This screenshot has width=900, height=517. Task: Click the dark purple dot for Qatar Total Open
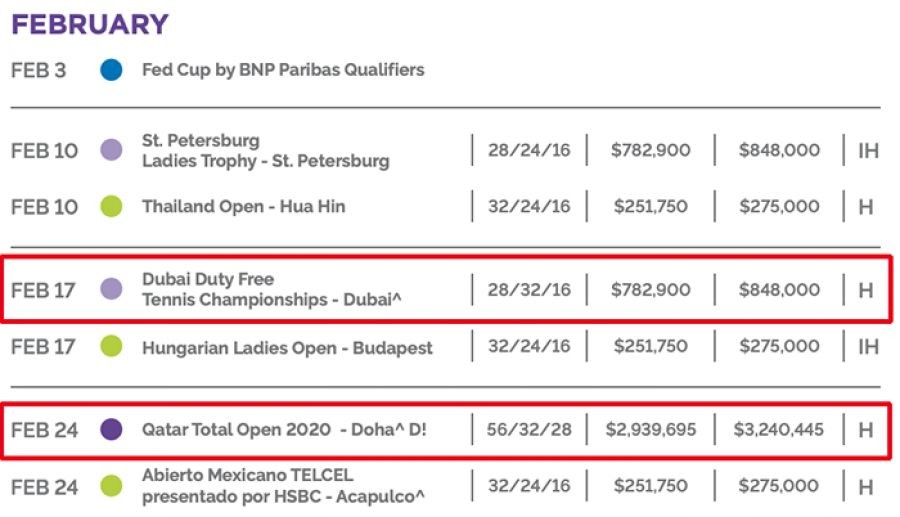111,430
